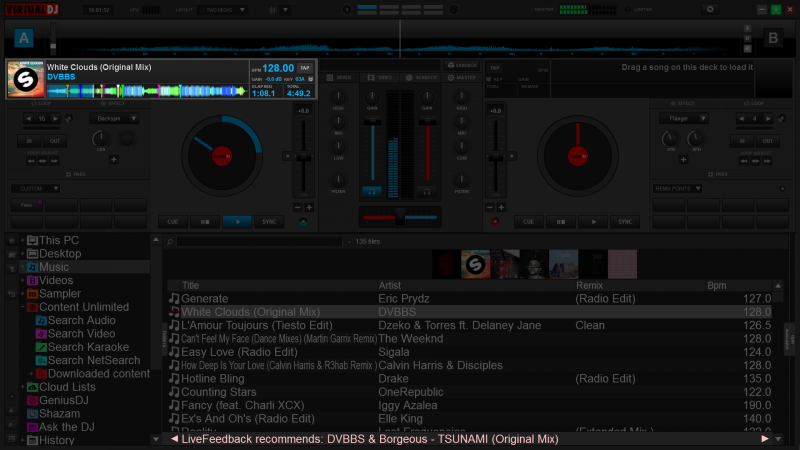The width and height of the screenshot is (800, 450).
Task: Set loop IN point on deck A
Action: 29,141
